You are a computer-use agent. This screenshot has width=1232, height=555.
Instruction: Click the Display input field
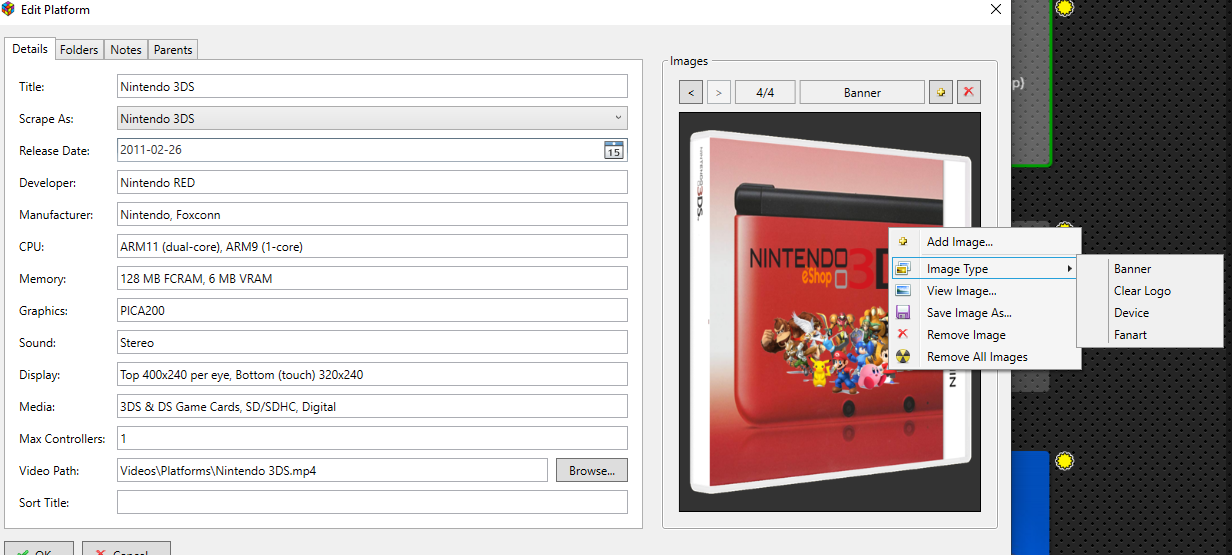point(372,374)
